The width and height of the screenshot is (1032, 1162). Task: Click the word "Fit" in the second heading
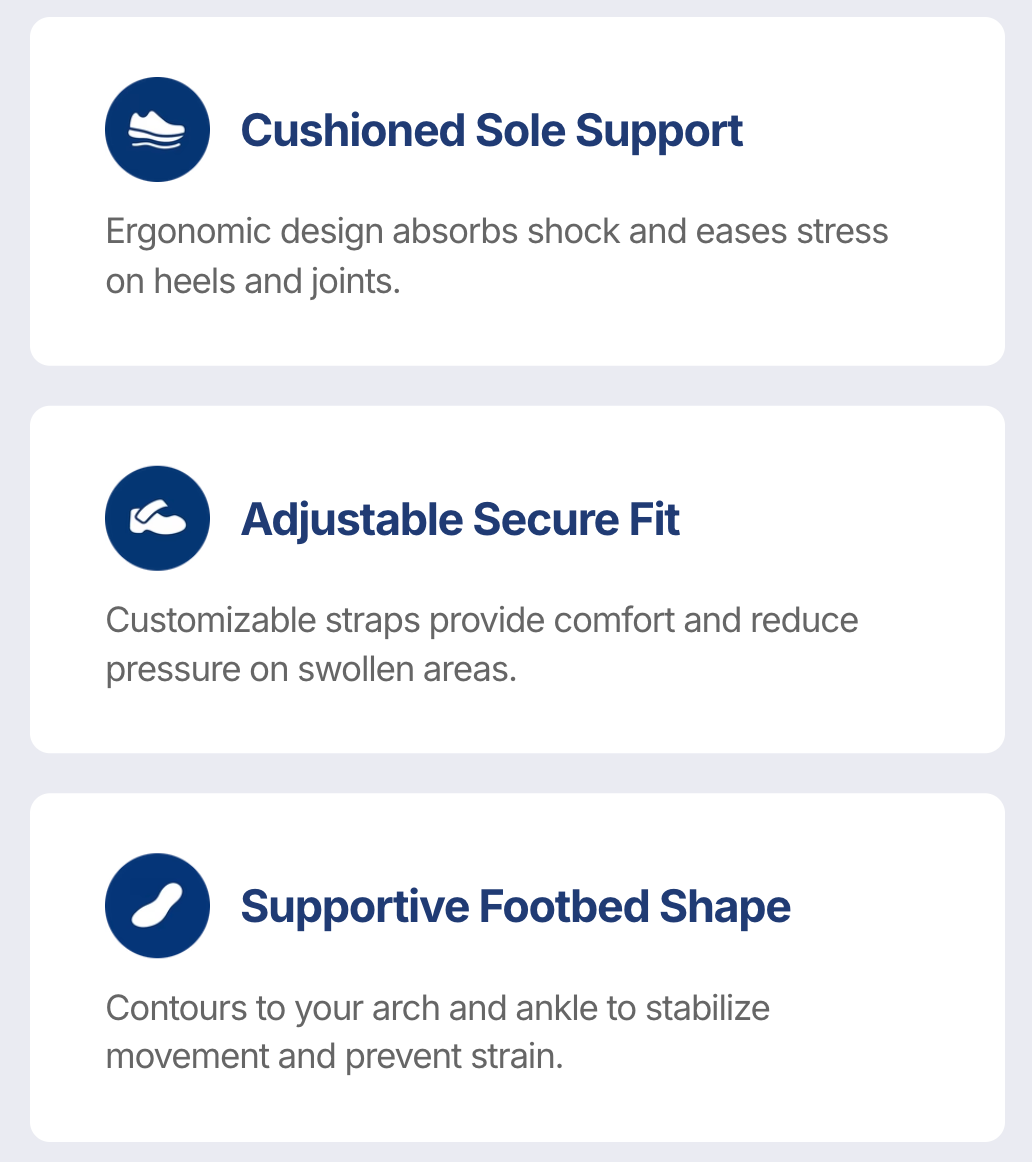tap(657, 519)
